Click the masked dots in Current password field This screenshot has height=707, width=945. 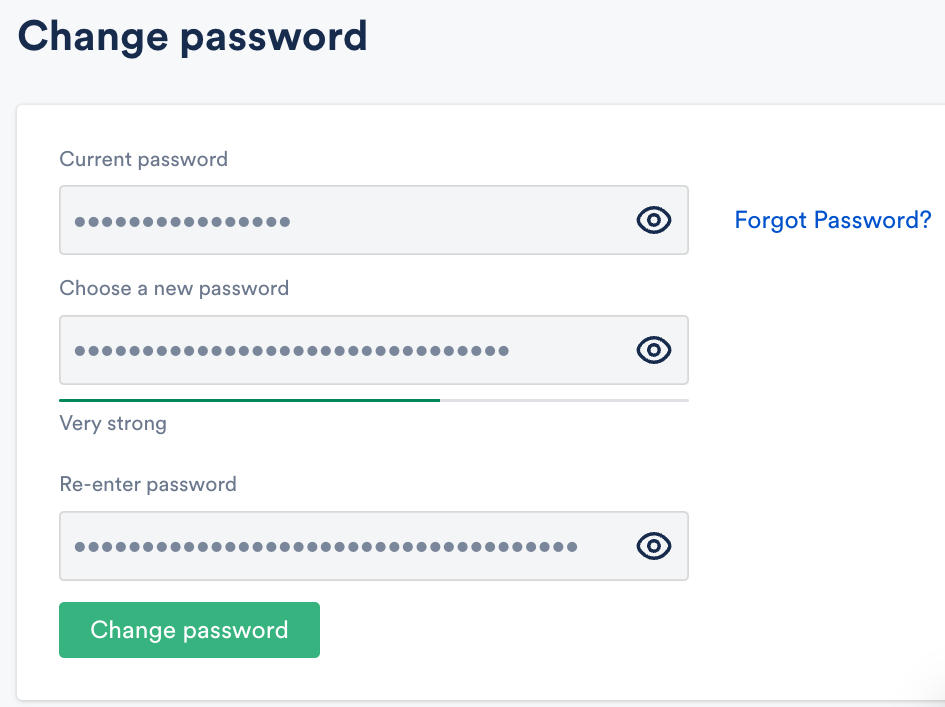(182, 221)
